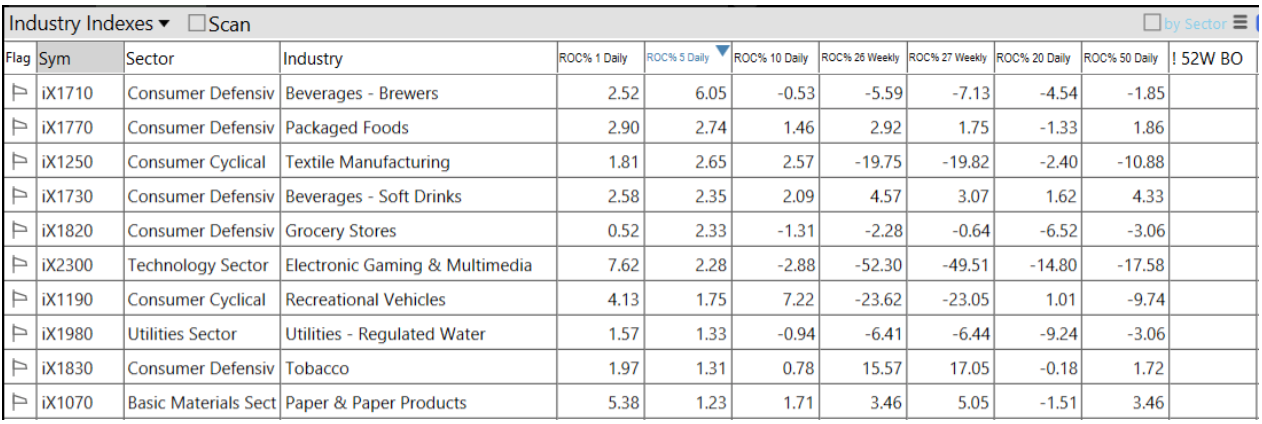Flag the iX1770 Packaged Foods row
The width and height of the screenshot is (1262, 424).
(x=18, y=128)
